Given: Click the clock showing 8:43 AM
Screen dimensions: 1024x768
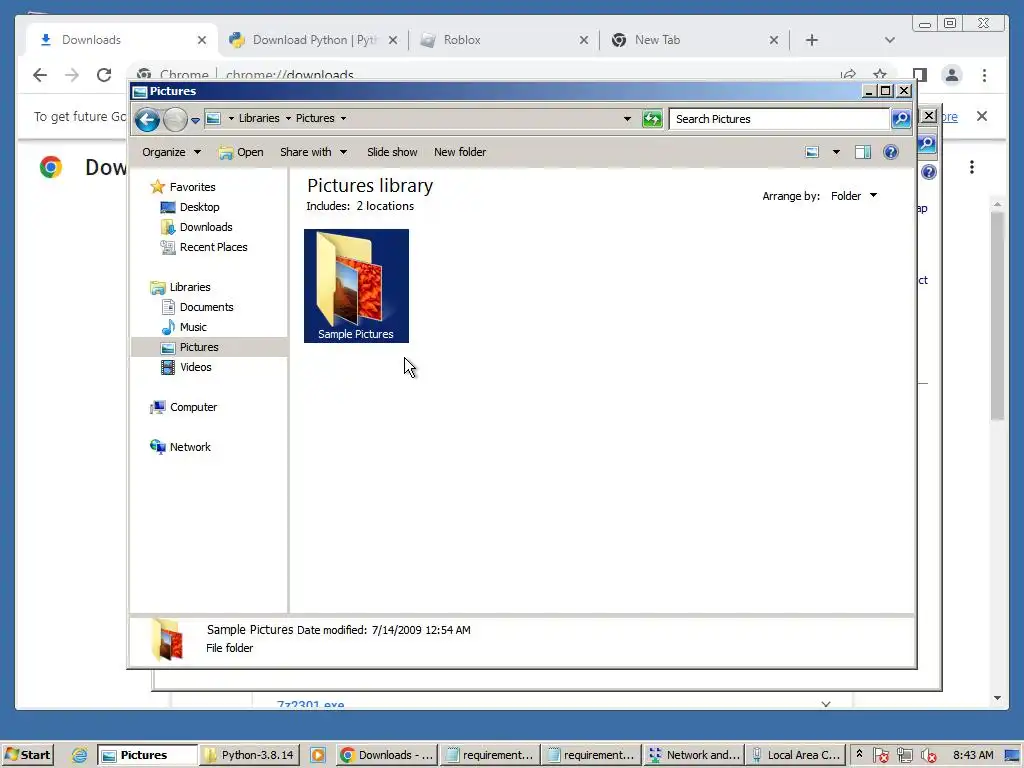Looking at the screenshot, I should point(972,755).
